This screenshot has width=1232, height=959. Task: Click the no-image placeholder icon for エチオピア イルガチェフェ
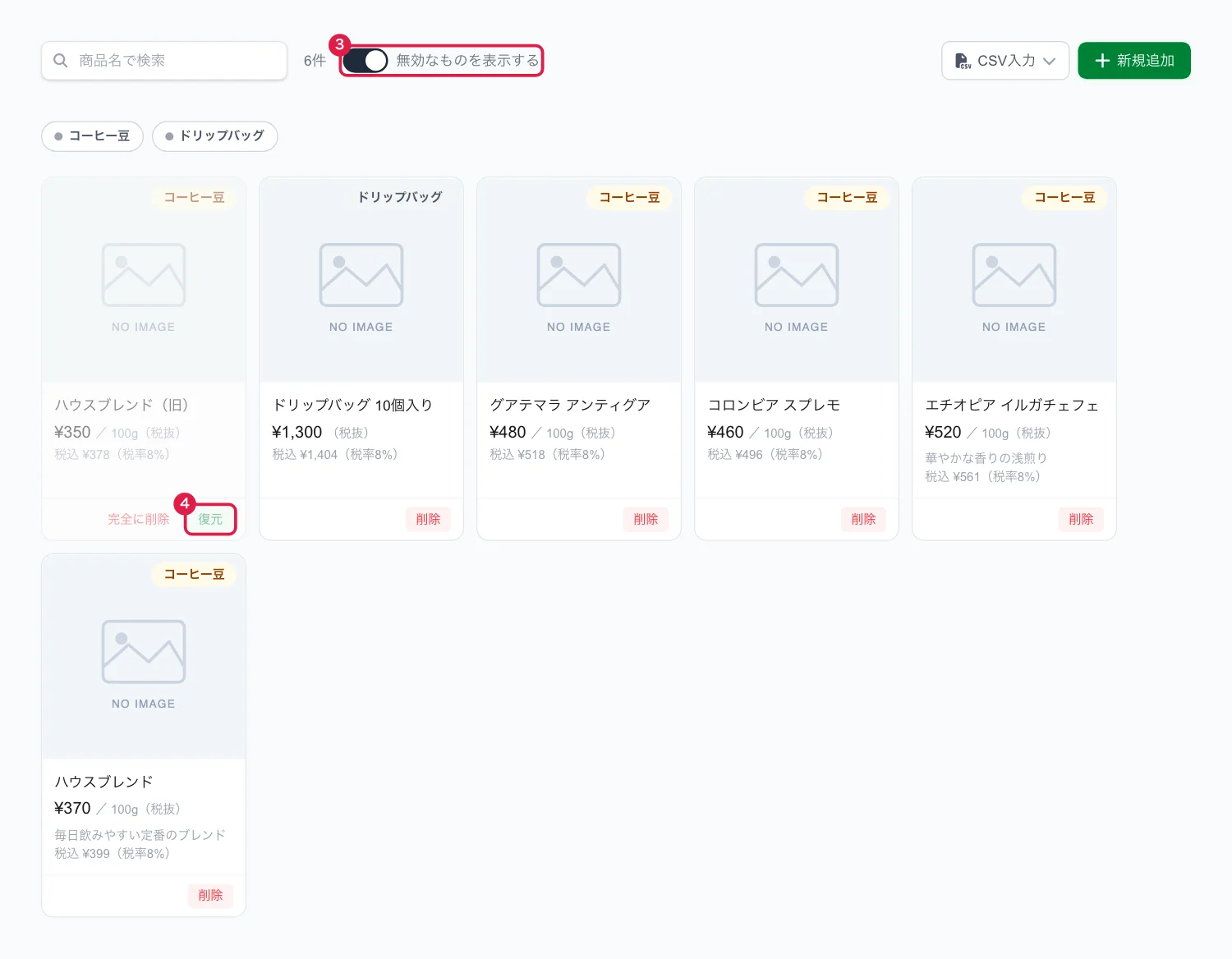[x=1014, y=275]
